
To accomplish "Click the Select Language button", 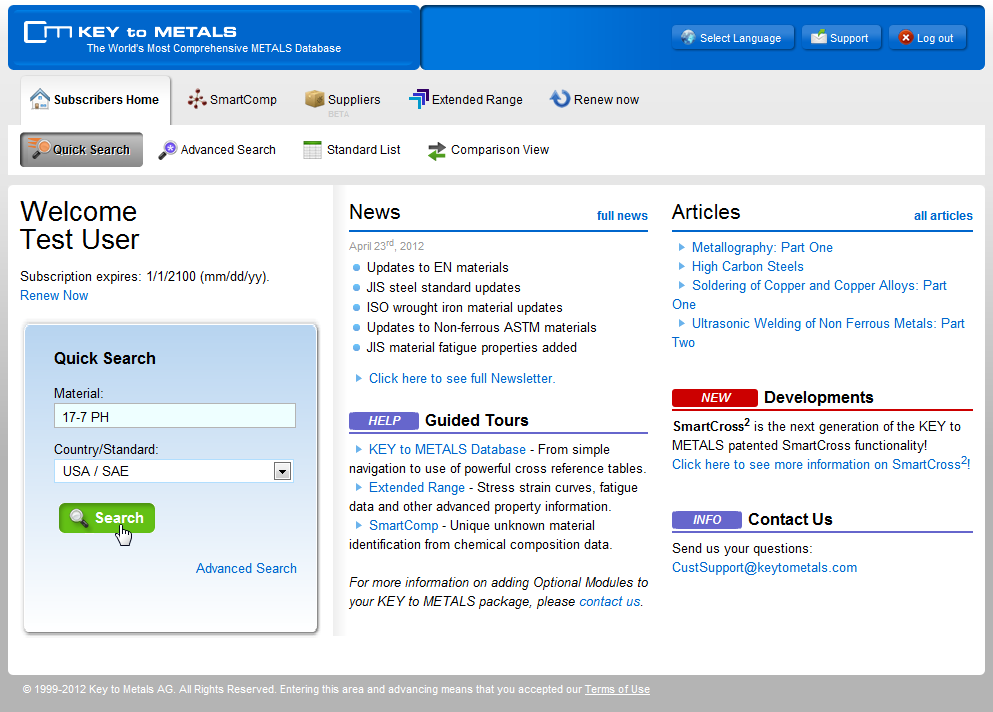I will pyautogui.click(x=733, y=38).
